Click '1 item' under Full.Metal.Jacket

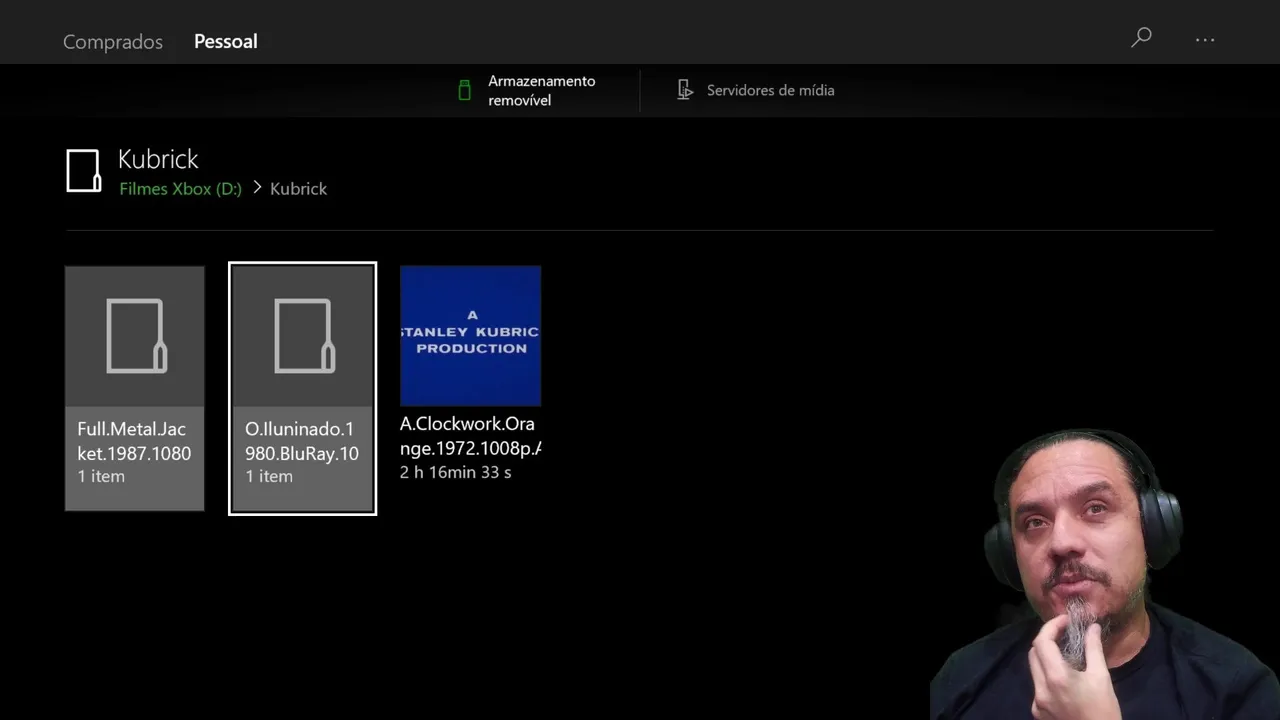coord(101,476)
